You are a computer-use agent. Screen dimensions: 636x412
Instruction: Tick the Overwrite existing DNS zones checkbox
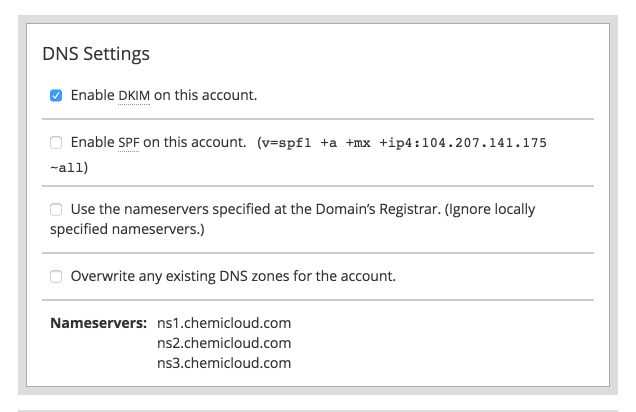point(56,276)
